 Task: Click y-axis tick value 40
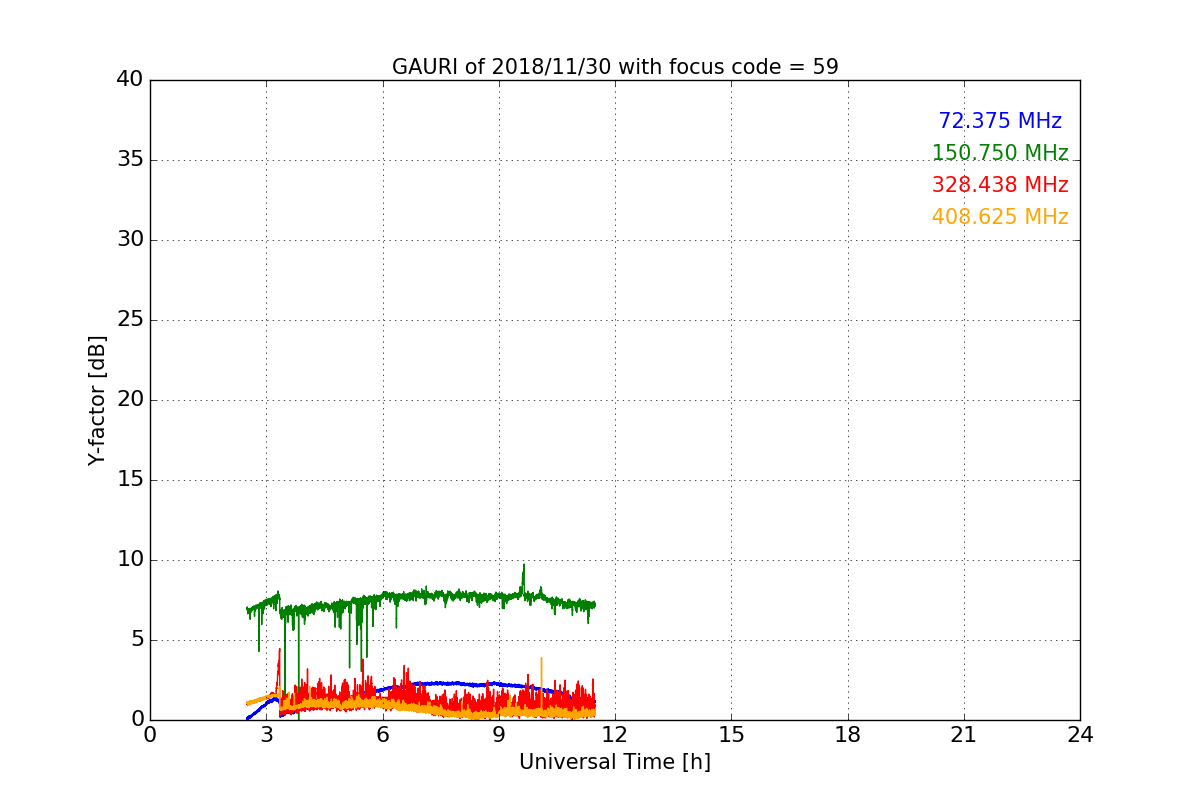click(x=129, y=80)
